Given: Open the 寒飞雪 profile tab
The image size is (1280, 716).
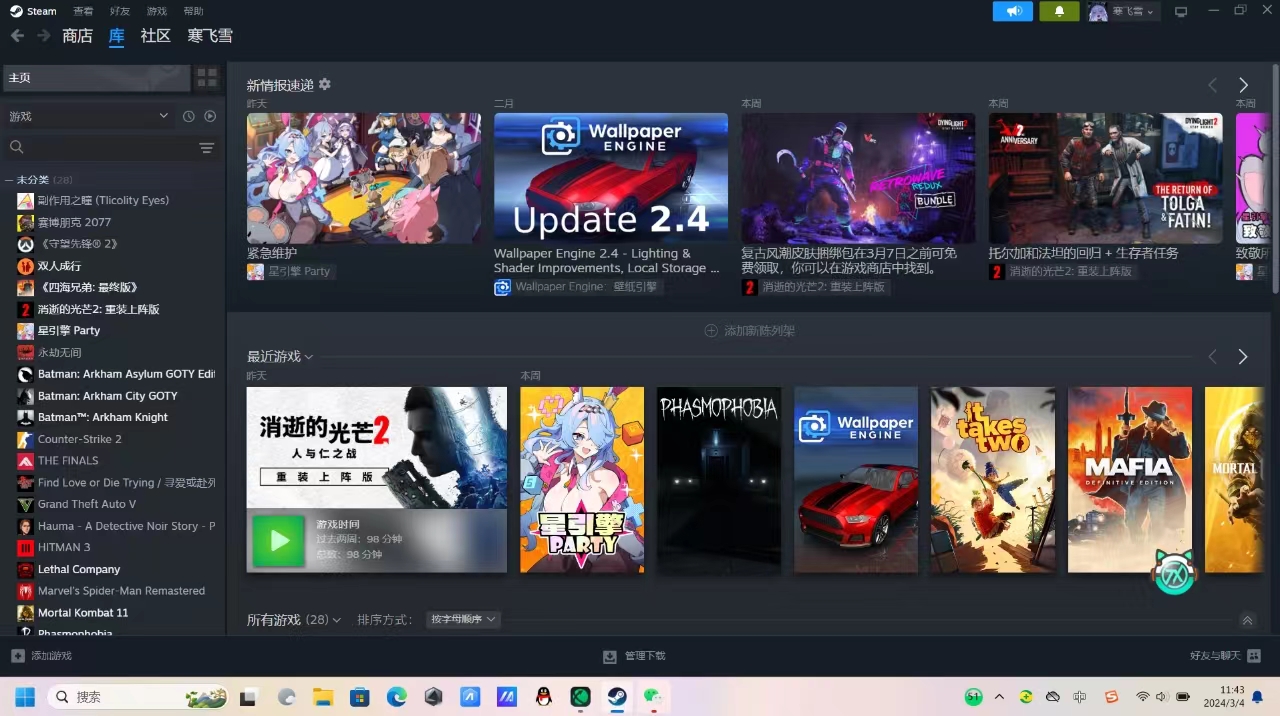Looking at the screenshot, I should 210,36.
